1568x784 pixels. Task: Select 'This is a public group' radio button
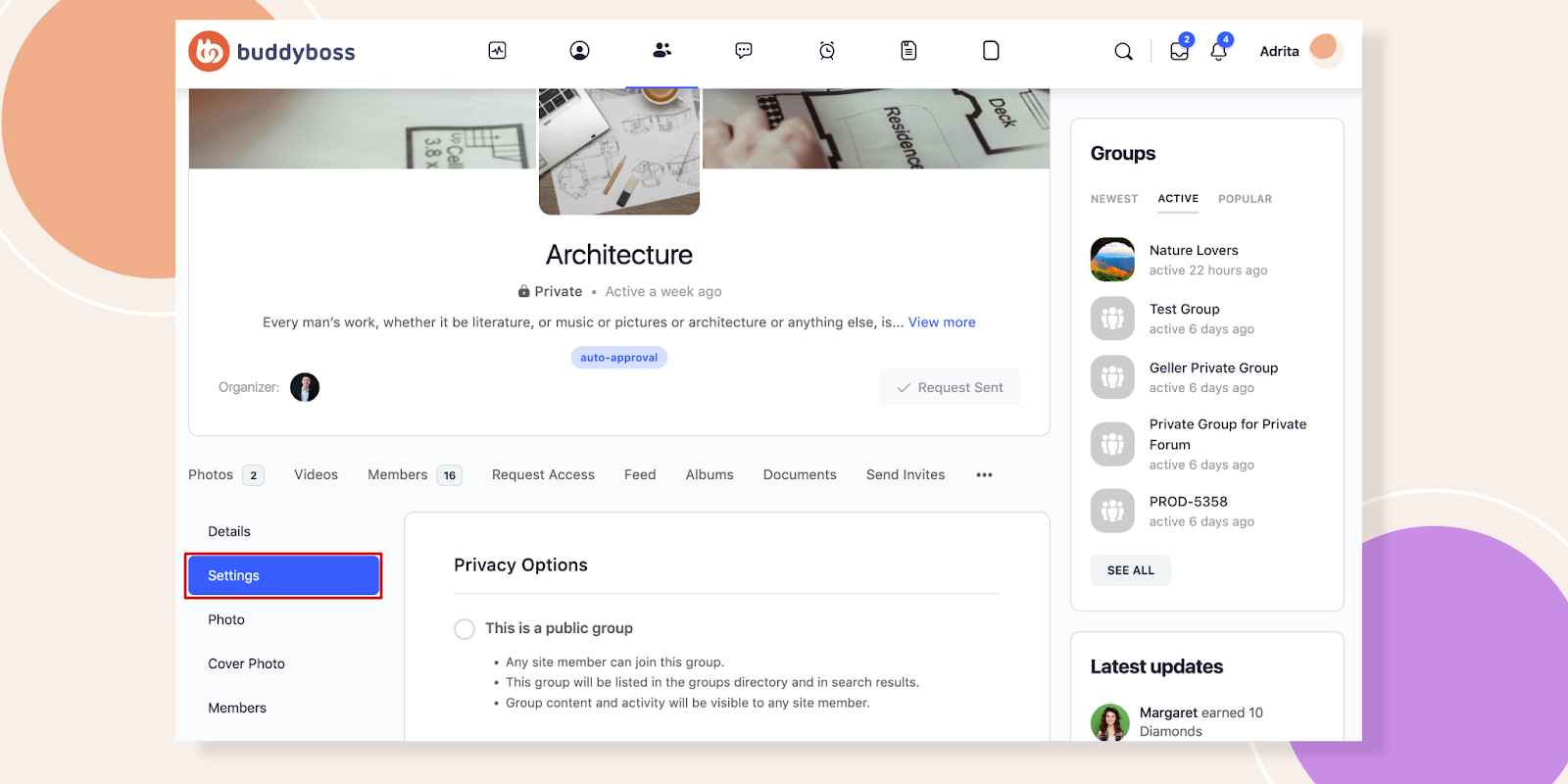pyautogui.click(x=465, y=629)
